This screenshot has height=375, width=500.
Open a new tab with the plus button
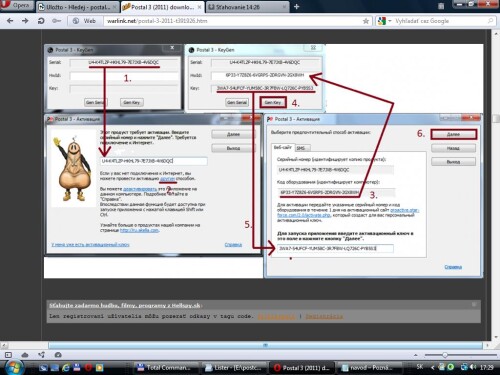pos(296,7)
